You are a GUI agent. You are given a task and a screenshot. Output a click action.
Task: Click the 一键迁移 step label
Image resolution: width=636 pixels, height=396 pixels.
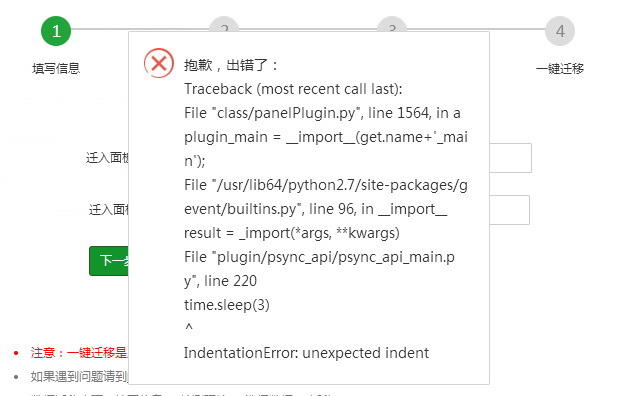(x=560, y=68)
